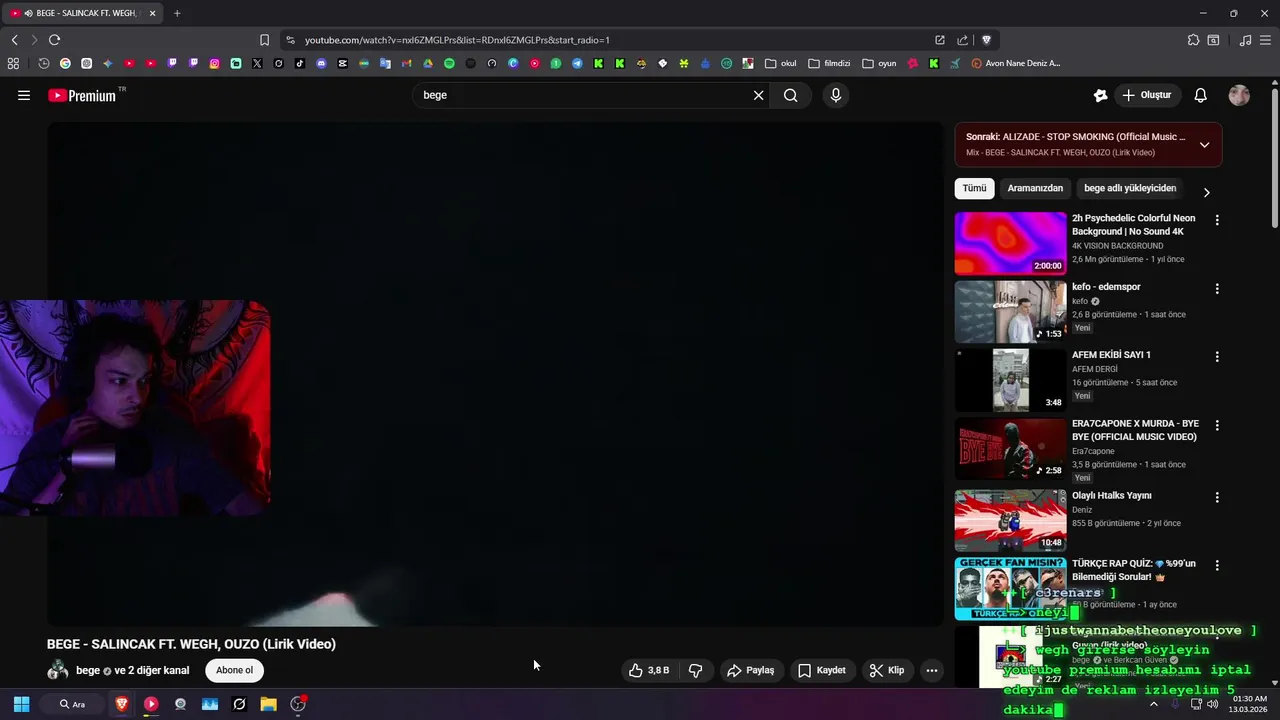This screenshot has height=720, width=1280.
Task: Create a clip with Klip button
Action: pos(886,670)
